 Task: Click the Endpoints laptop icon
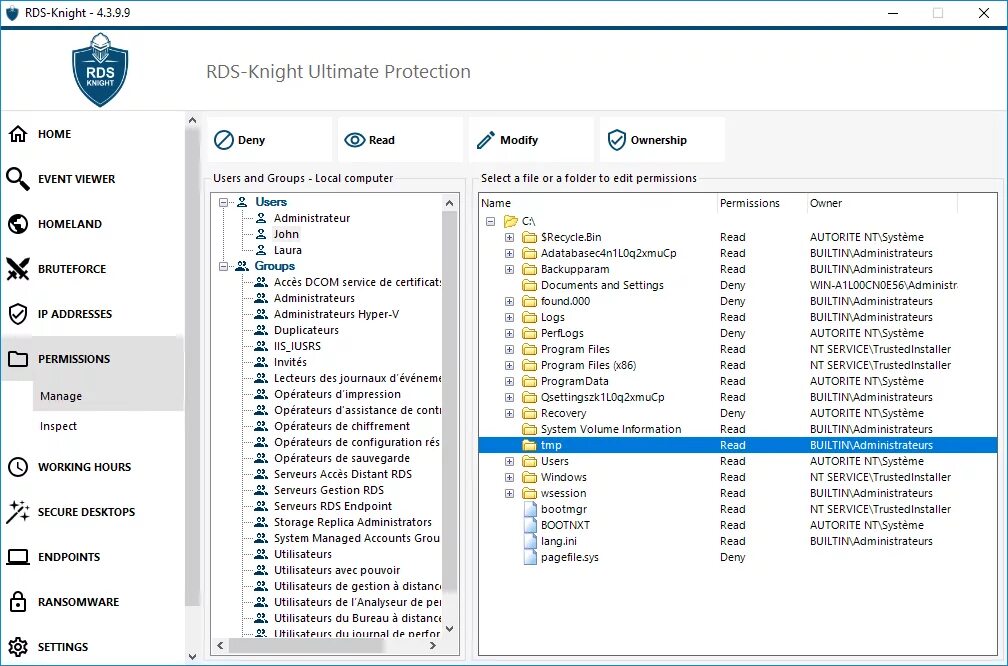pos(18,557)
